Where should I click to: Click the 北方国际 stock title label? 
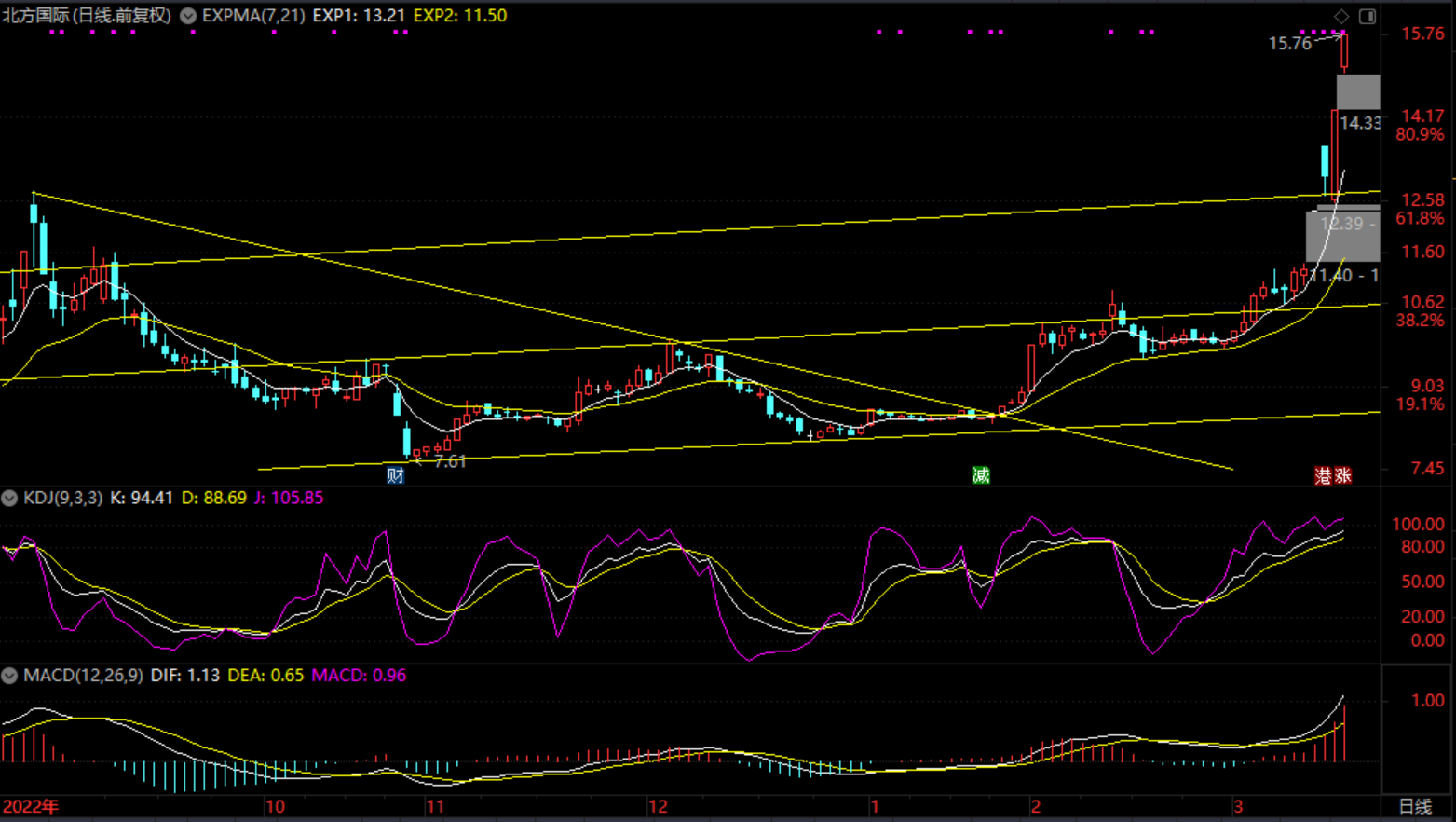pos(87,15)
